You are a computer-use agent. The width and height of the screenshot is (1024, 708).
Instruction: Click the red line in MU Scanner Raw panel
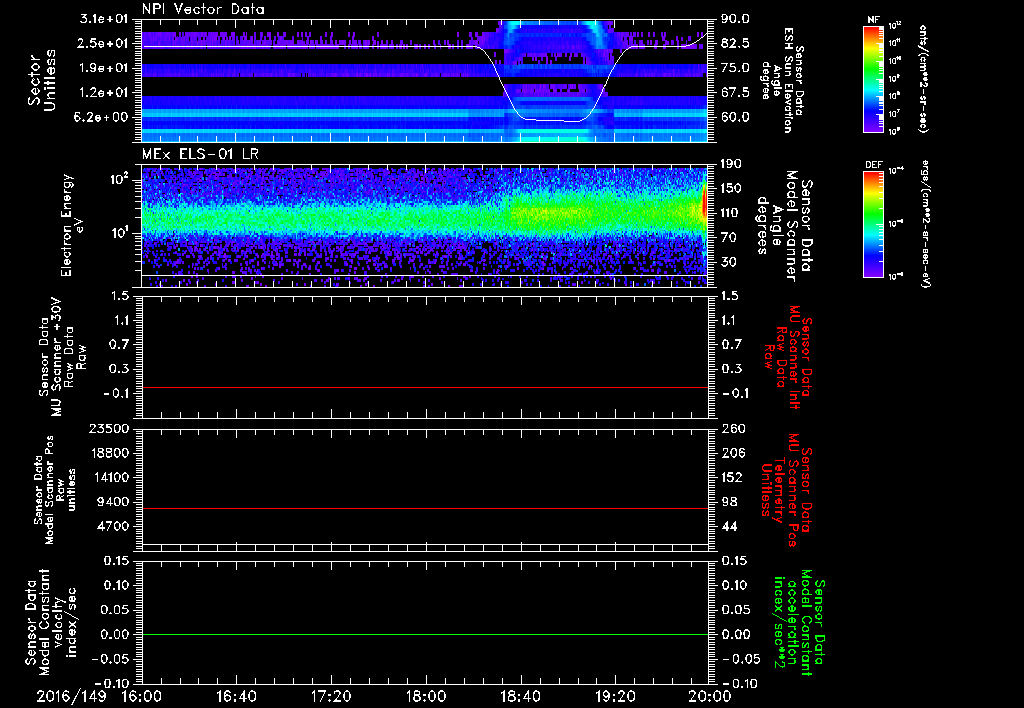pos(425,387)
